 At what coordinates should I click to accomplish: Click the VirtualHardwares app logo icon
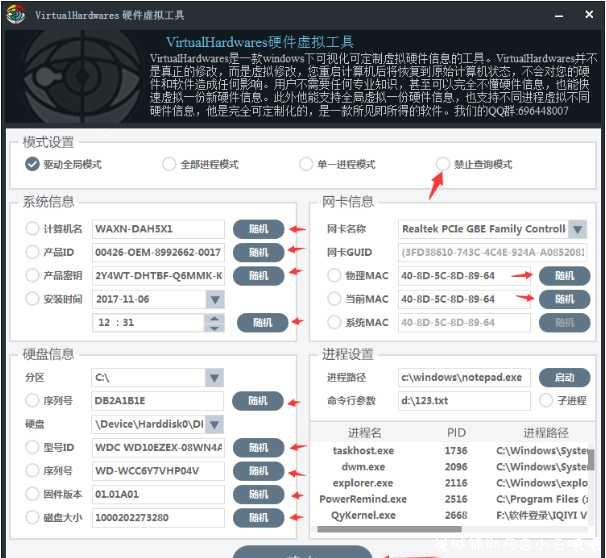[15, 15]
